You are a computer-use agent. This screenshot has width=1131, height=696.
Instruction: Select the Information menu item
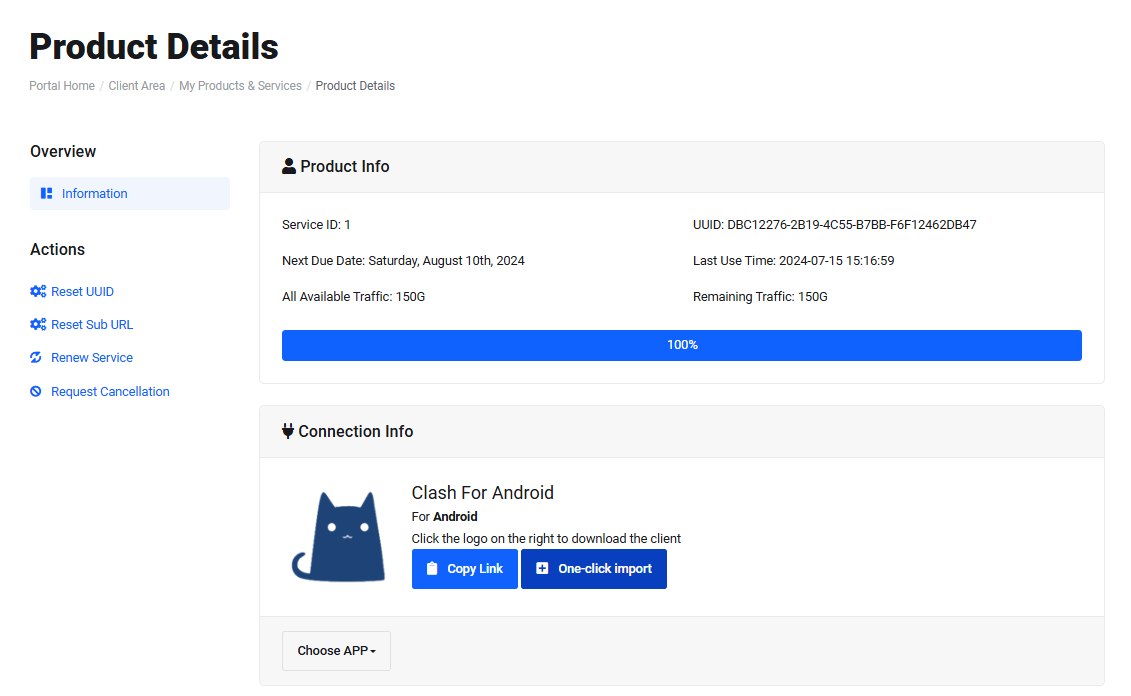[x=95, y=194]
